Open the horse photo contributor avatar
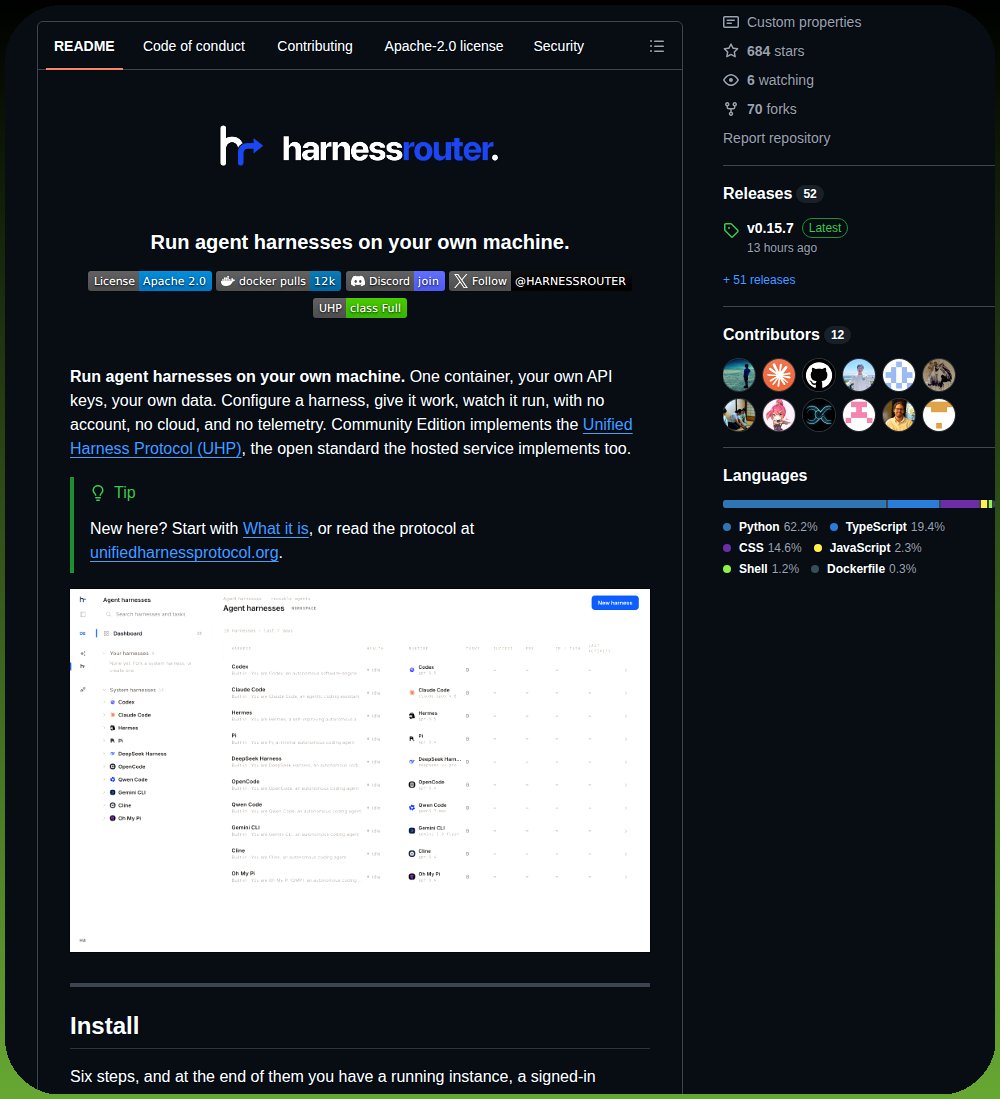 pos(938,375)
